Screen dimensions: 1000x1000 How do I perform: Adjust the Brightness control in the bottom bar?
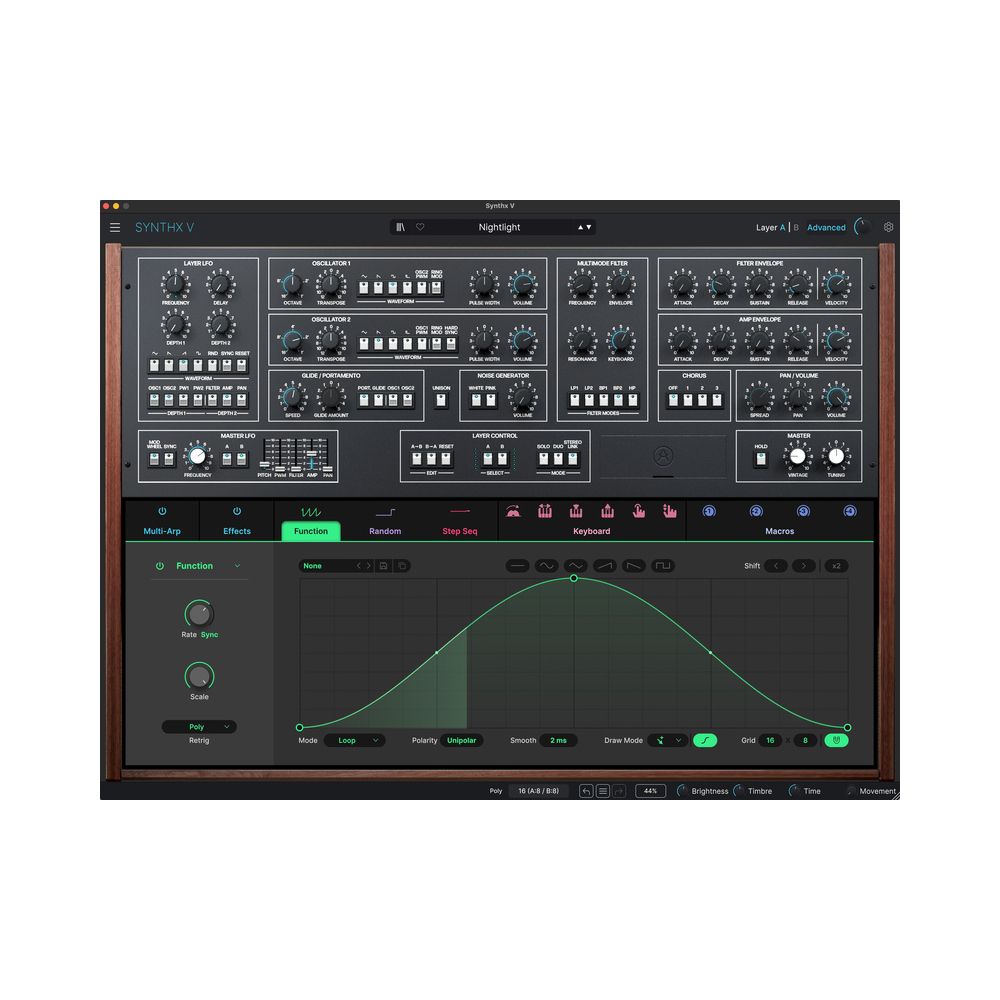682,790
